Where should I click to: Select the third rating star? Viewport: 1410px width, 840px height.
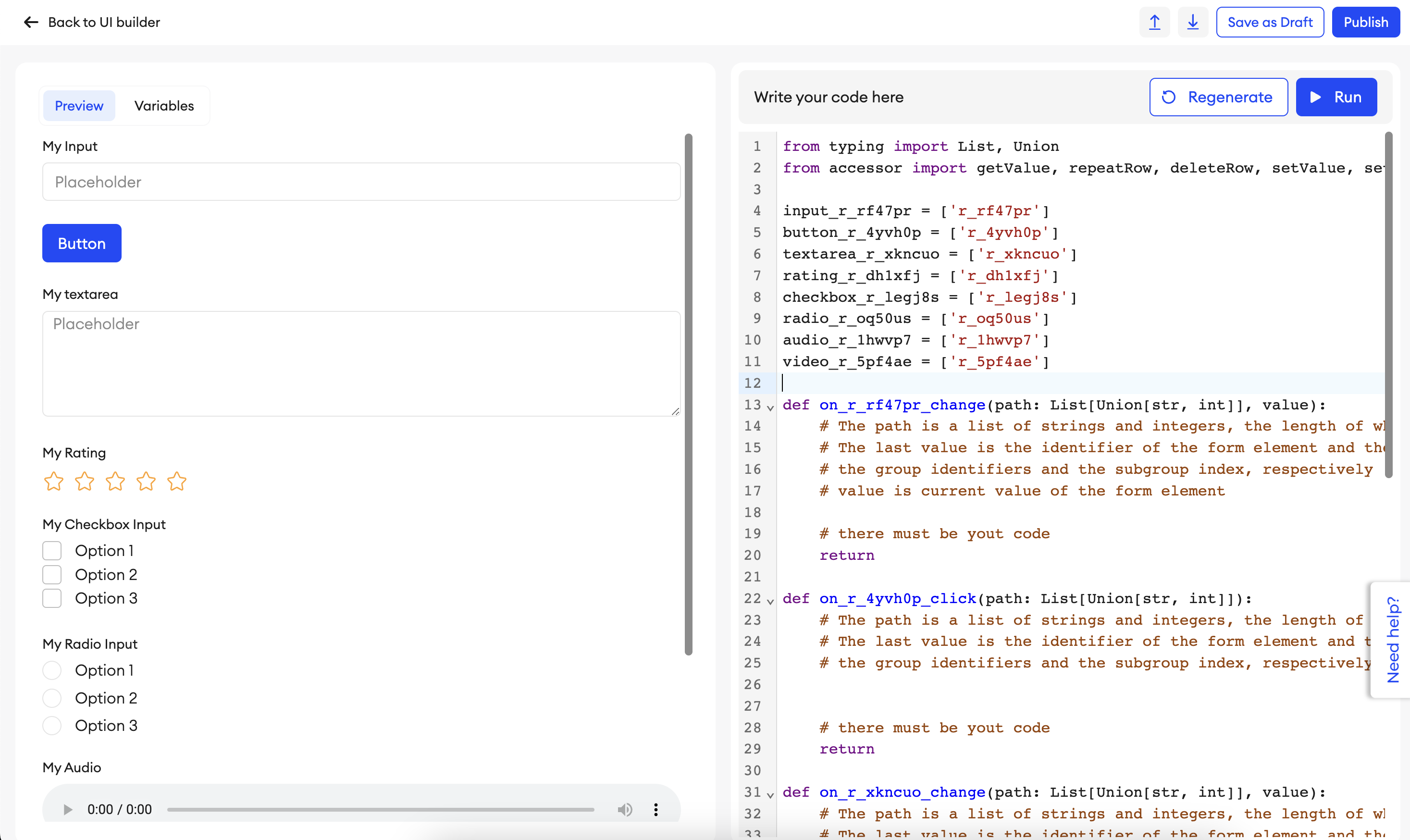(115, 482)
